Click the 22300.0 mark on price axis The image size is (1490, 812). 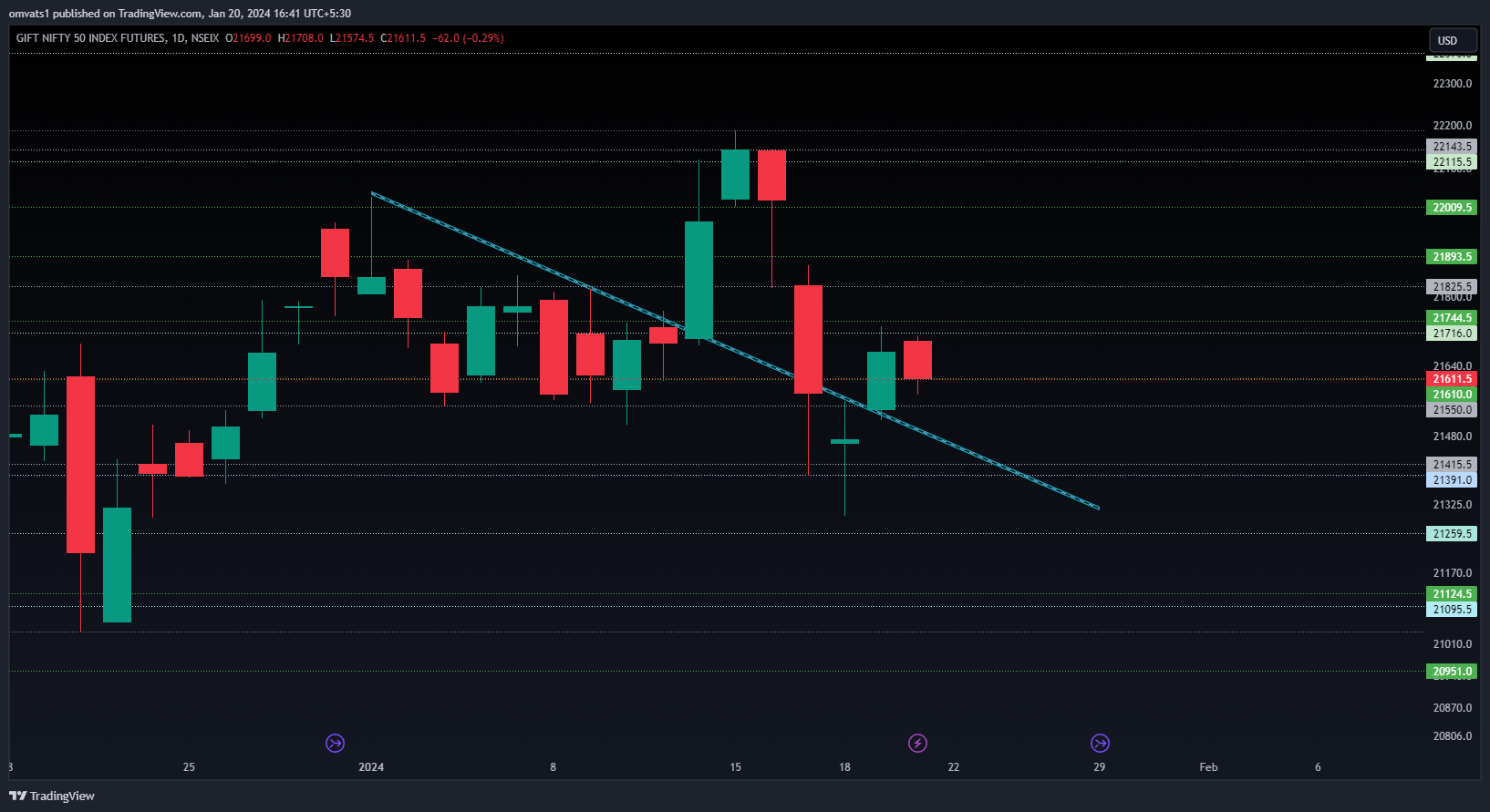click(1452, 84)
